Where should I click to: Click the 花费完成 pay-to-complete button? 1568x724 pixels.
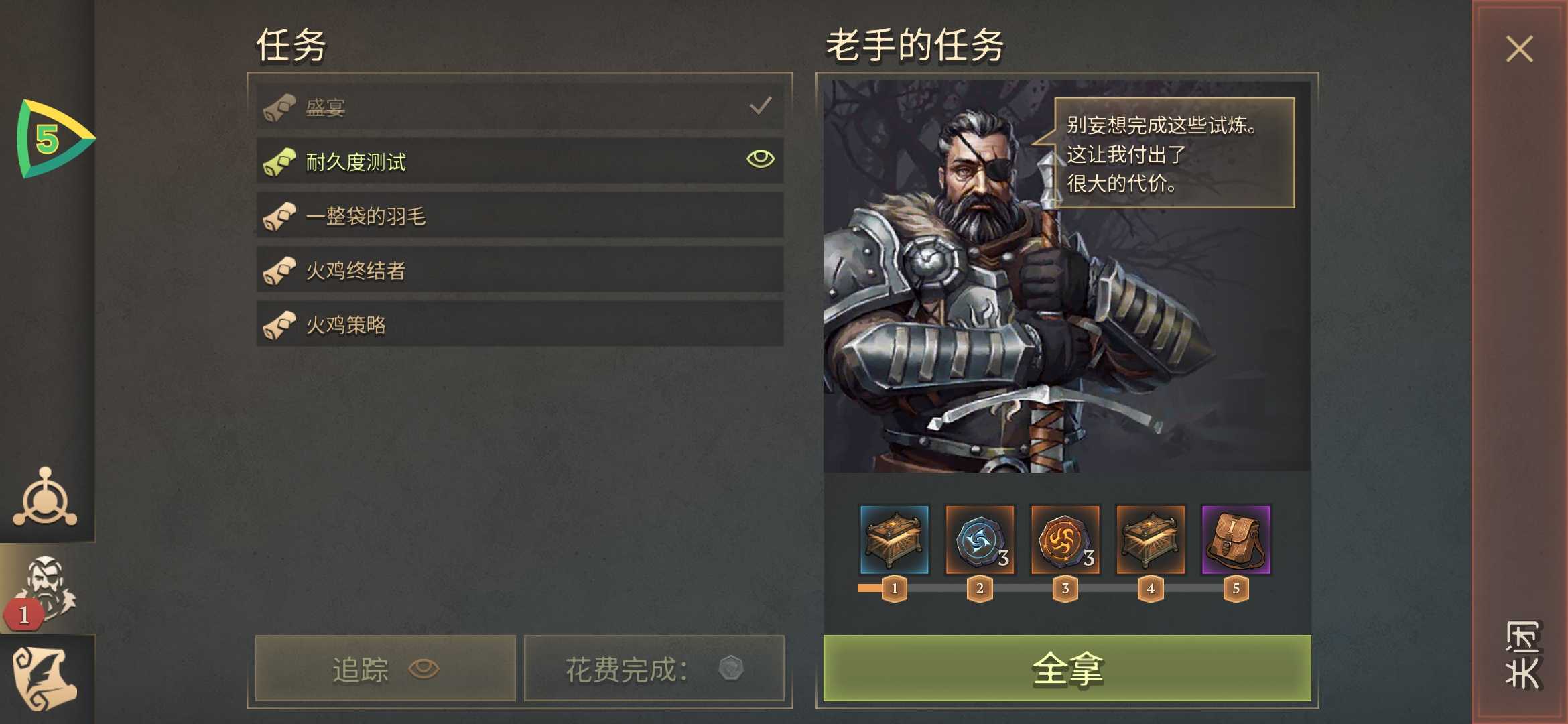(x=654, y=668)
